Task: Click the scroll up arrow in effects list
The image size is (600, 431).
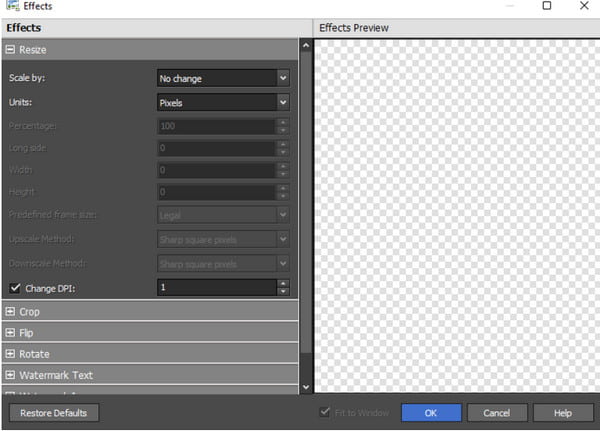Action: click(306, 46)
